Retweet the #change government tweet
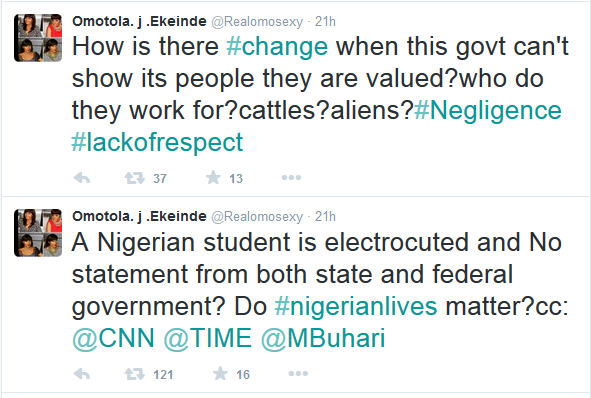591x398 pixels. tap(135, 178)
